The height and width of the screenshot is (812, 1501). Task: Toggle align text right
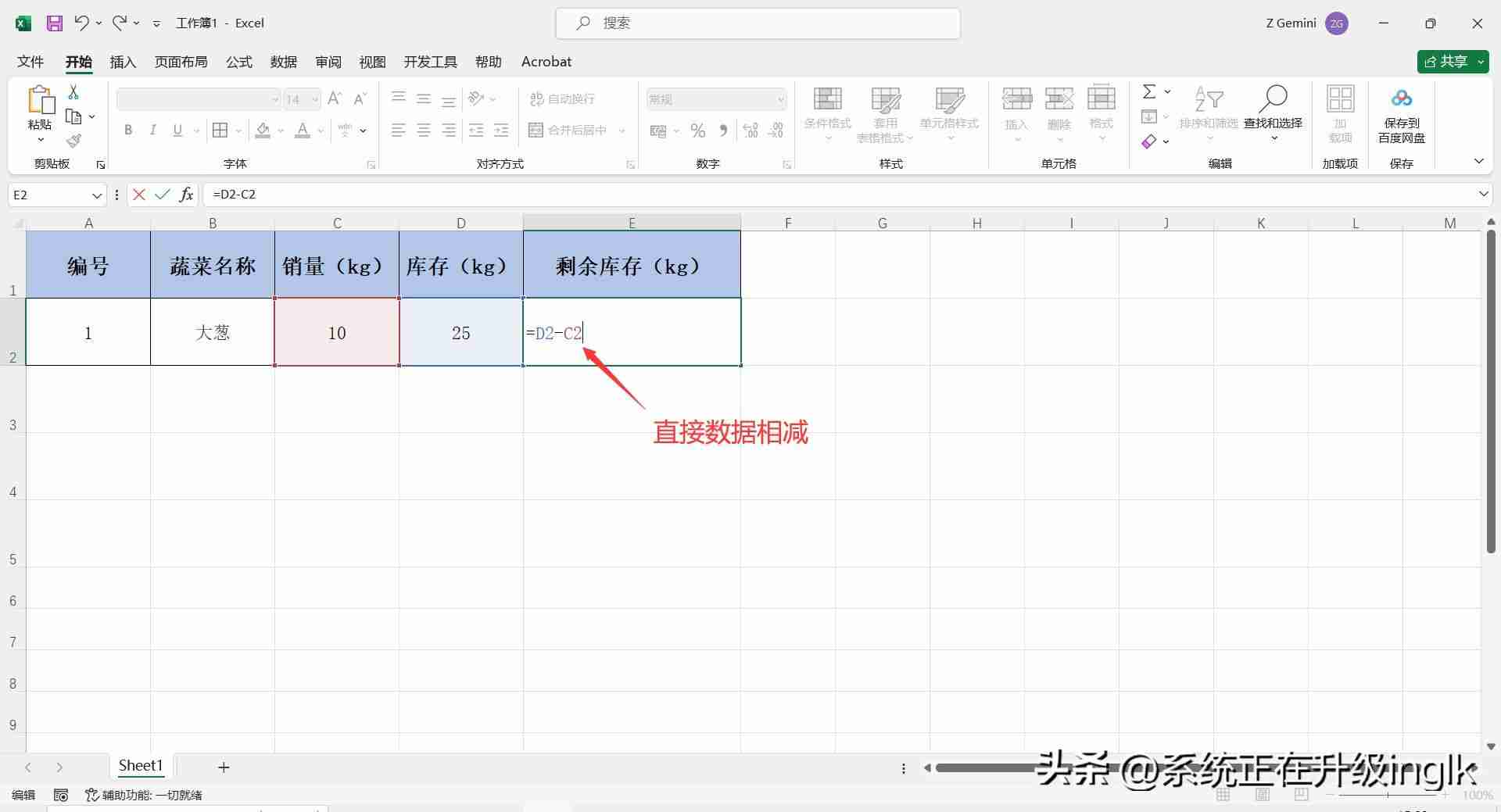click(449, 131)
